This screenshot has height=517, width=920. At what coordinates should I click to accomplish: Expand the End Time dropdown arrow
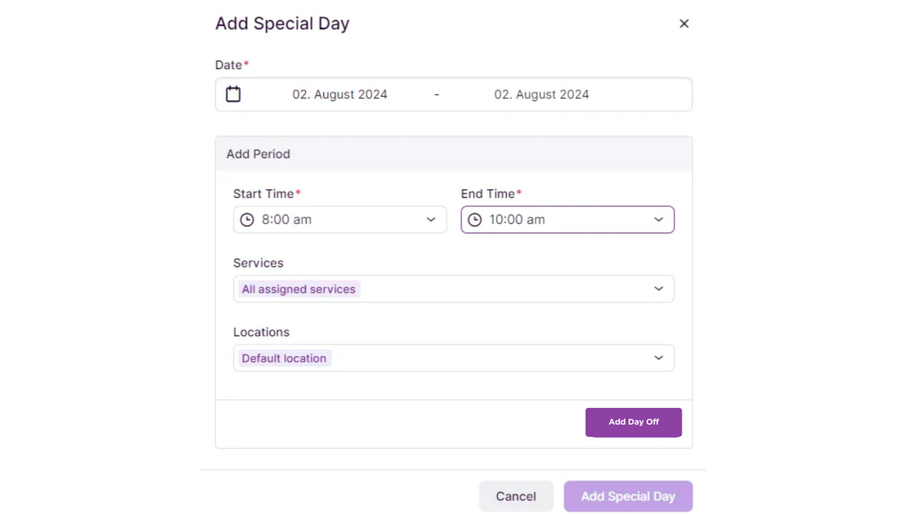coord(658,220)
